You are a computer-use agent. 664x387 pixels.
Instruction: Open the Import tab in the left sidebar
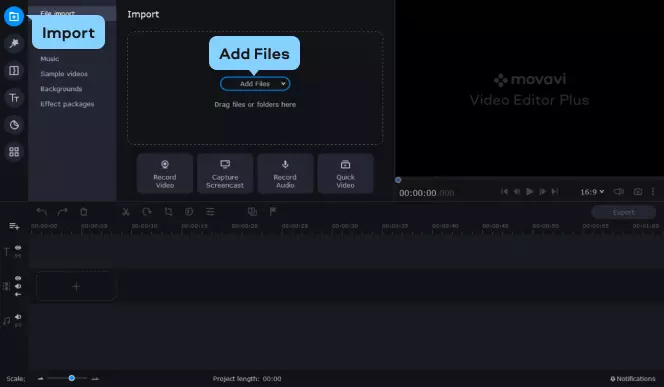click(14, 17)
